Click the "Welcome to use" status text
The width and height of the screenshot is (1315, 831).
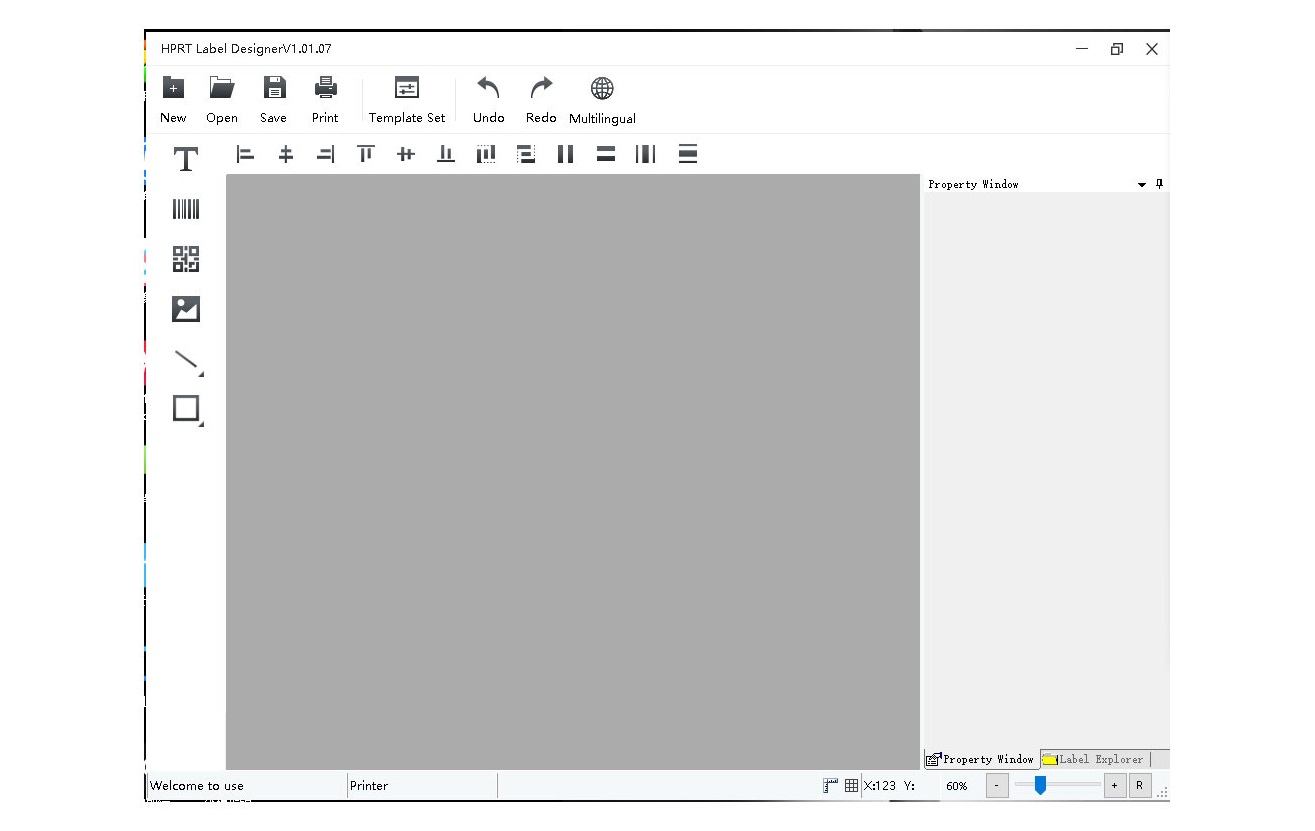click(x=197, y=786)
